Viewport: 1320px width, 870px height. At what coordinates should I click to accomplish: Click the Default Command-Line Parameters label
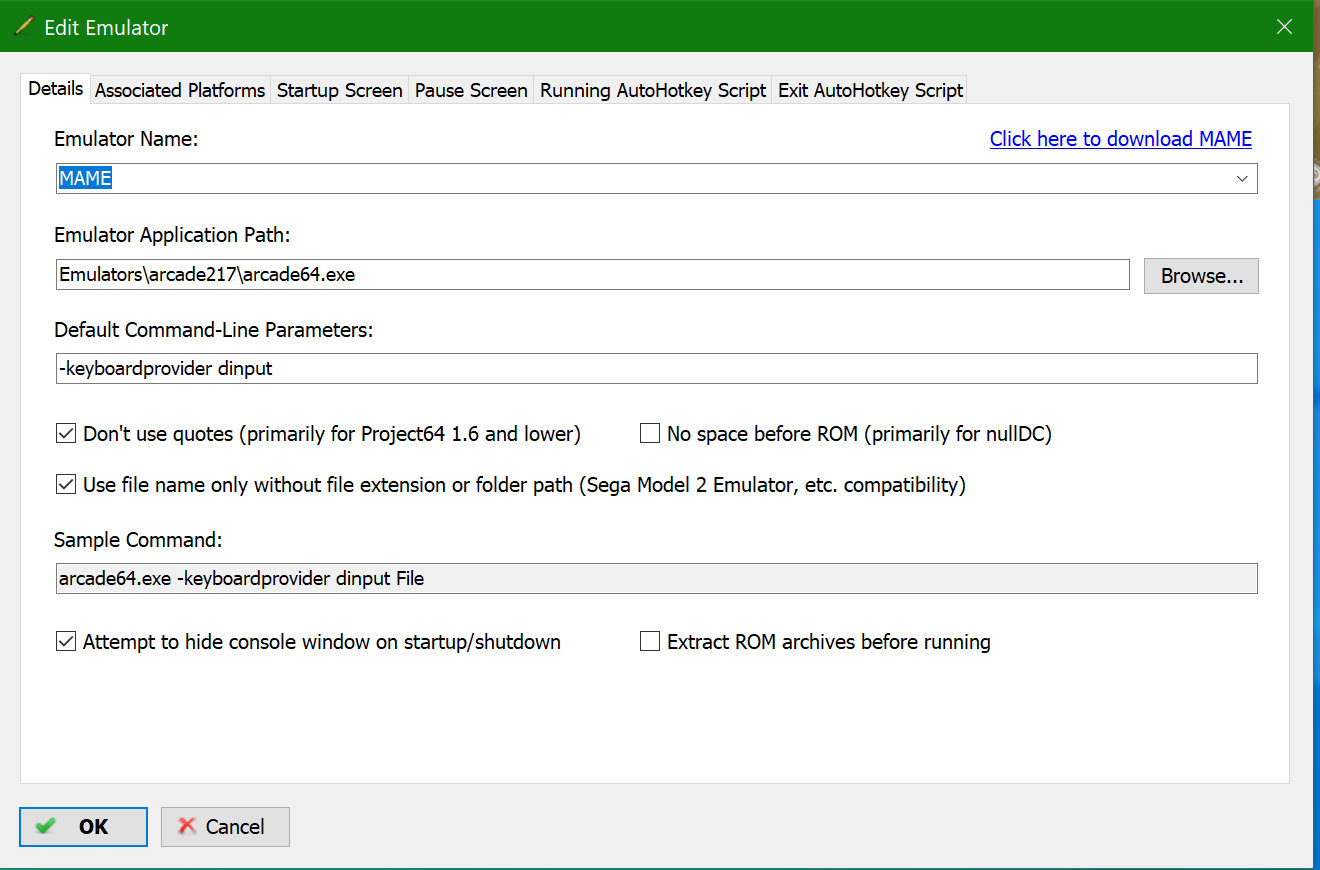click(214, 330)
